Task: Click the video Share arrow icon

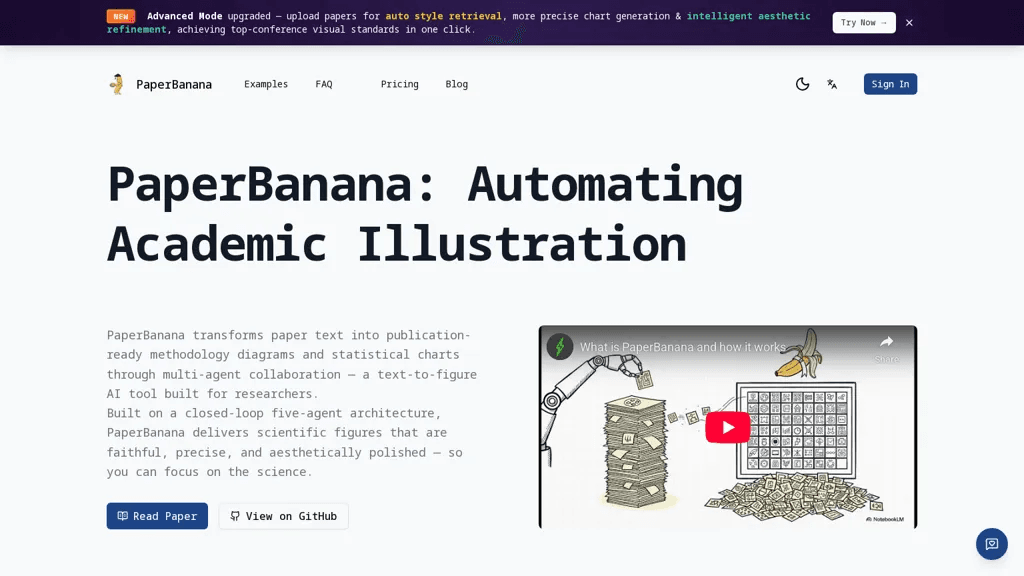Action: tap(886, 342)
